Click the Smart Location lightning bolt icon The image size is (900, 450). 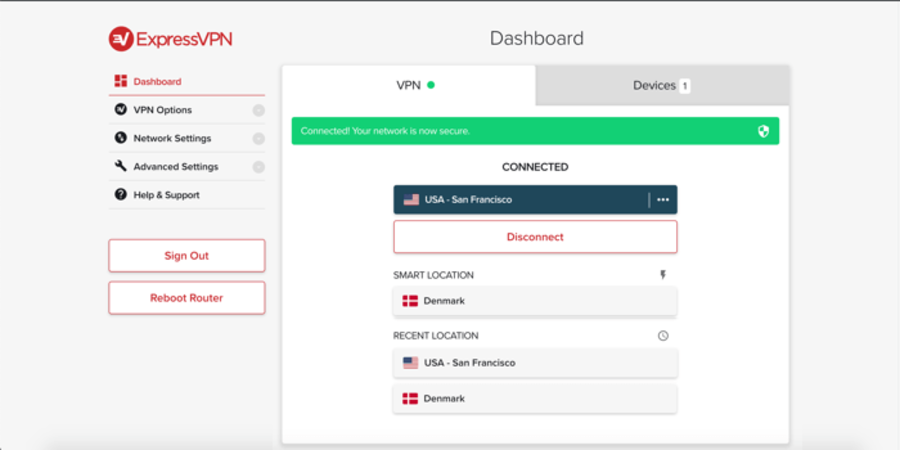point(662,275)
